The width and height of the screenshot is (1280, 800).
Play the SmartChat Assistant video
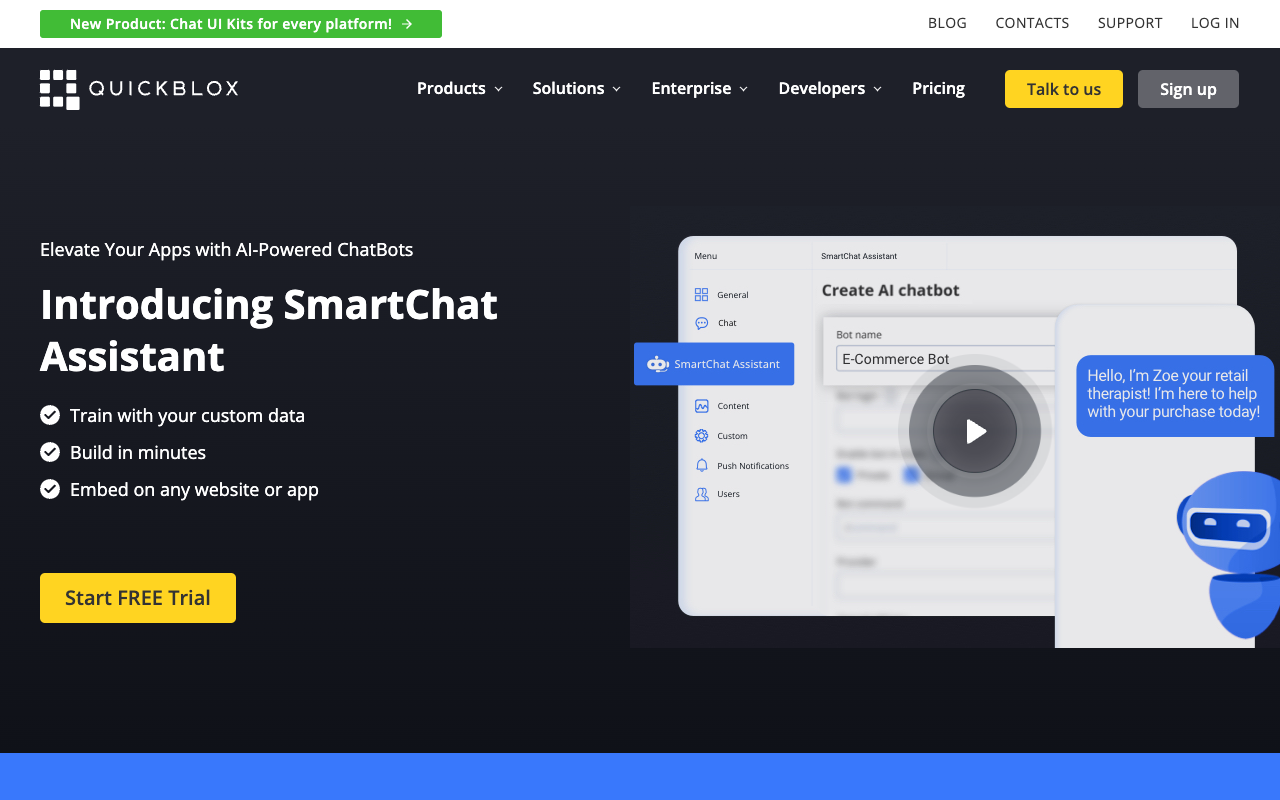pyautogui.click(x=975, y=431)
